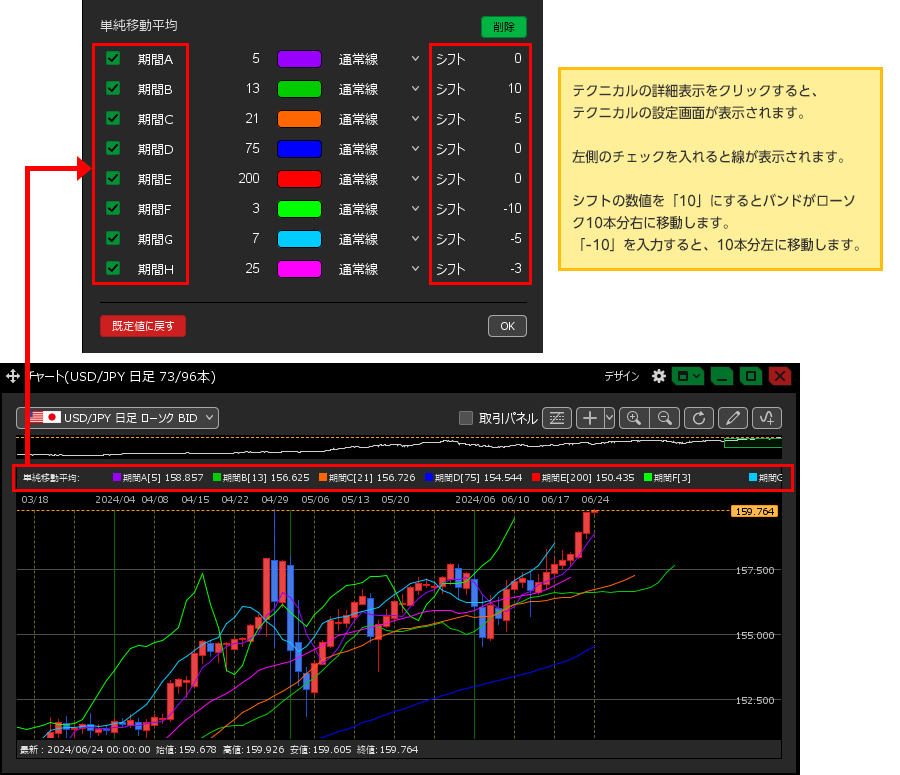Screen dimensions: 900x775
Task: Uncheck the 期間D checkbox
Action: [113, 149]
